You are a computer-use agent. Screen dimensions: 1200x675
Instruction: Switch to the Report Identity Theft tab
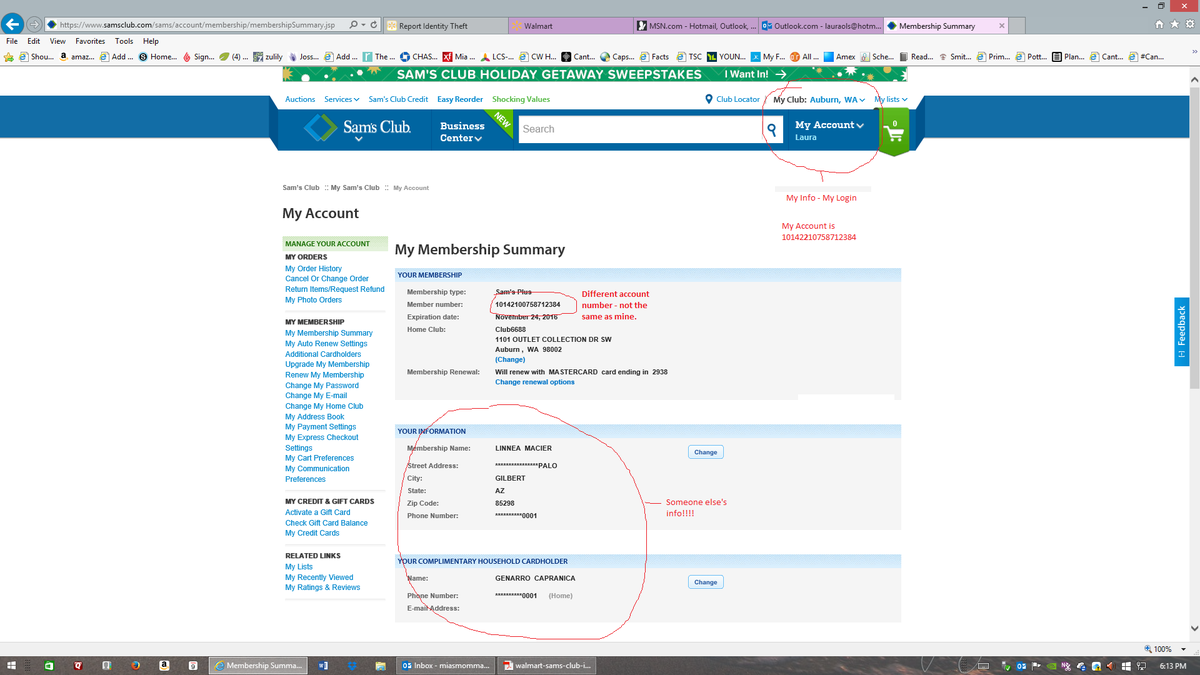pos(445,26)
